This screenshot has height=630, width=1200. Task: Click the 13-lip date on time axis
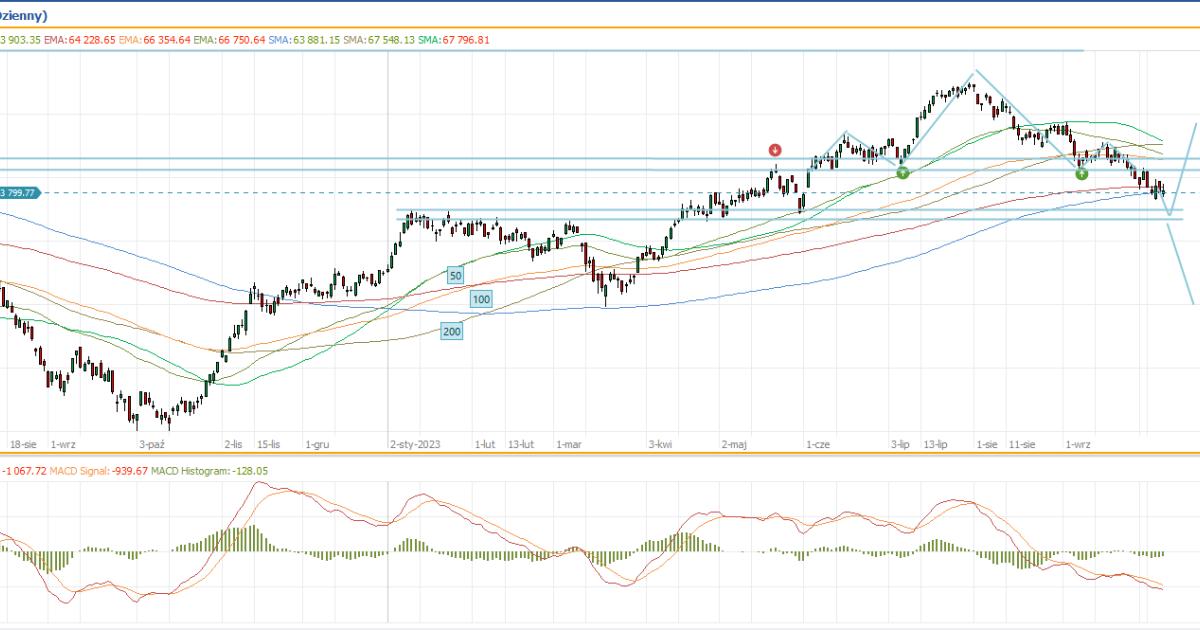935,443
